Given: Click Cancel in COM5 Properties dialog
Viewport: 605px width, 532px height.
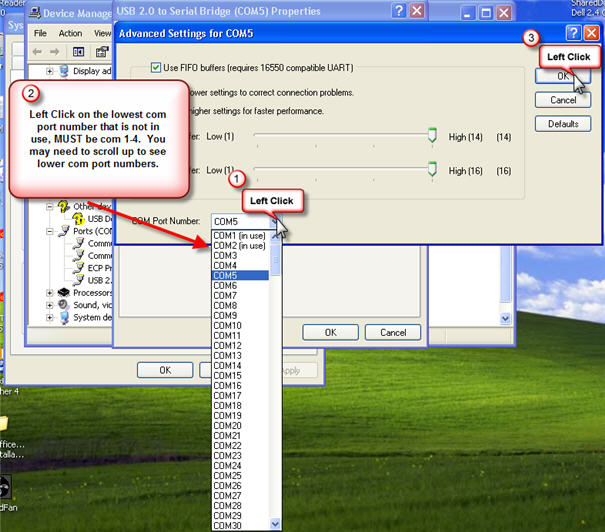Looking at the screenshot, I should (x=393, y=333).
